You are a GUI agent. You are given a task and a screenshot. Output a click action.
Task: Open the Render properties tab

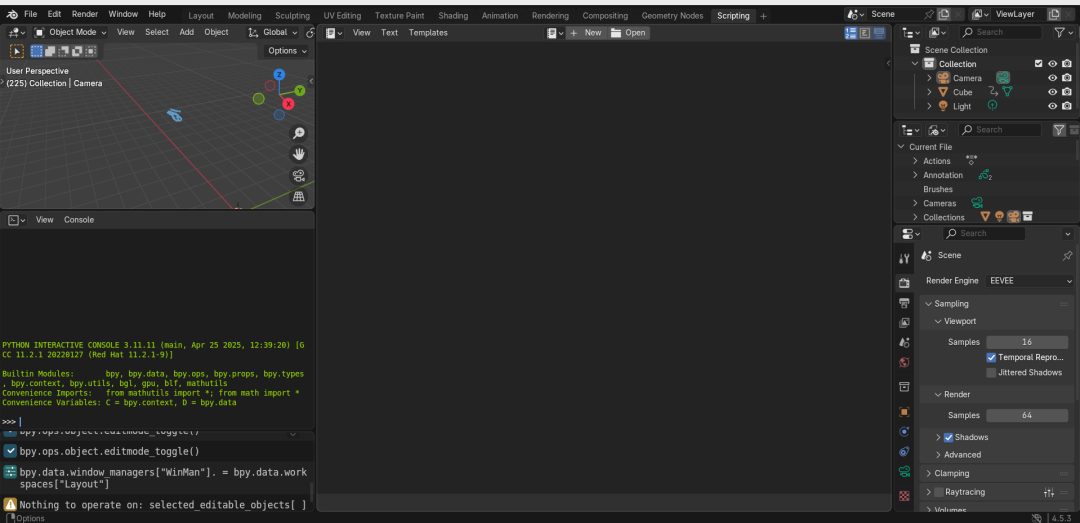click(904, 283)
